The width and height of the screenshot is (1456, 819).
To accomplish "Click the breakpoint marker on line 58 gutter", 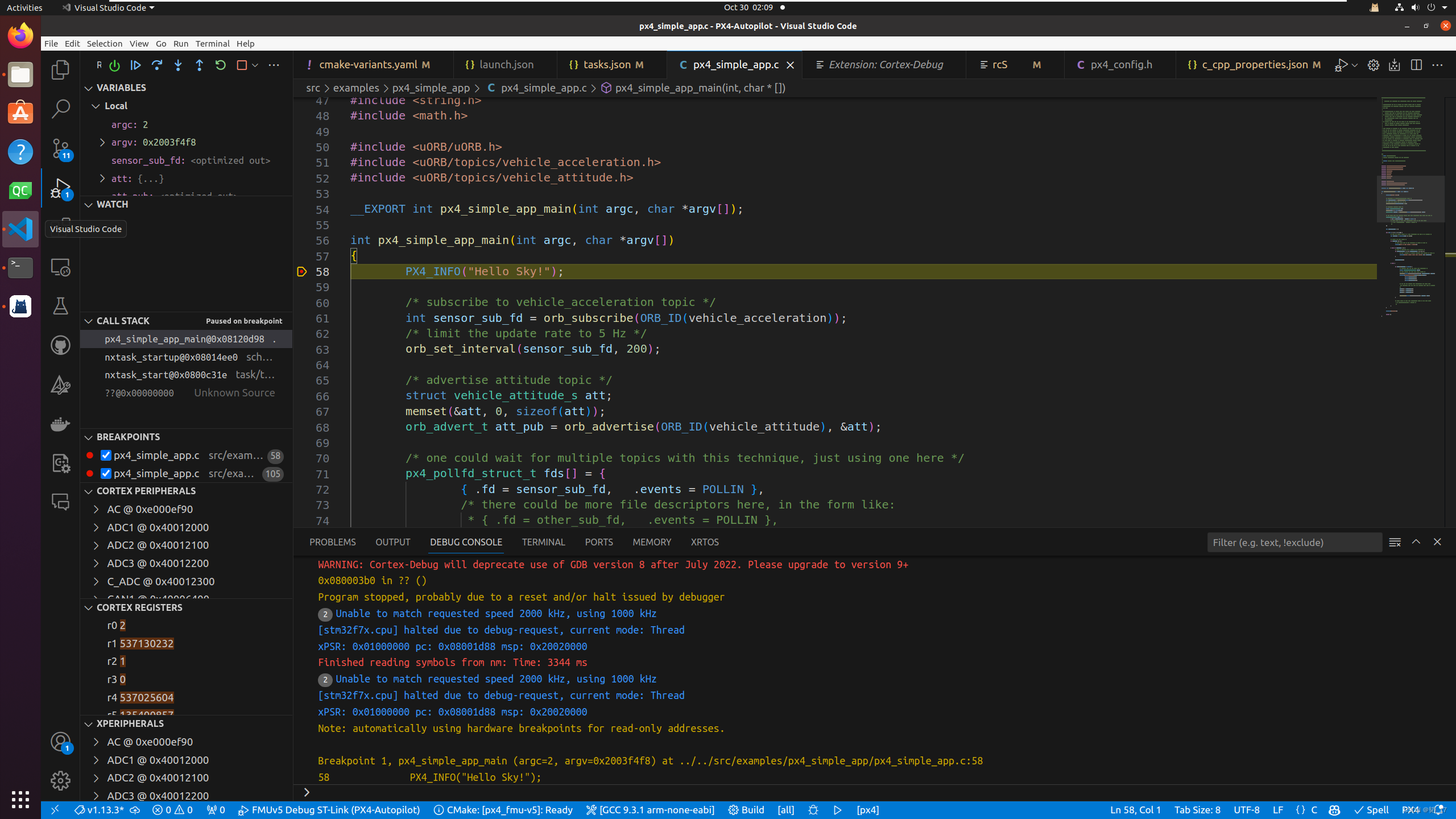I will pyautogui.click(x=302, y=272).
